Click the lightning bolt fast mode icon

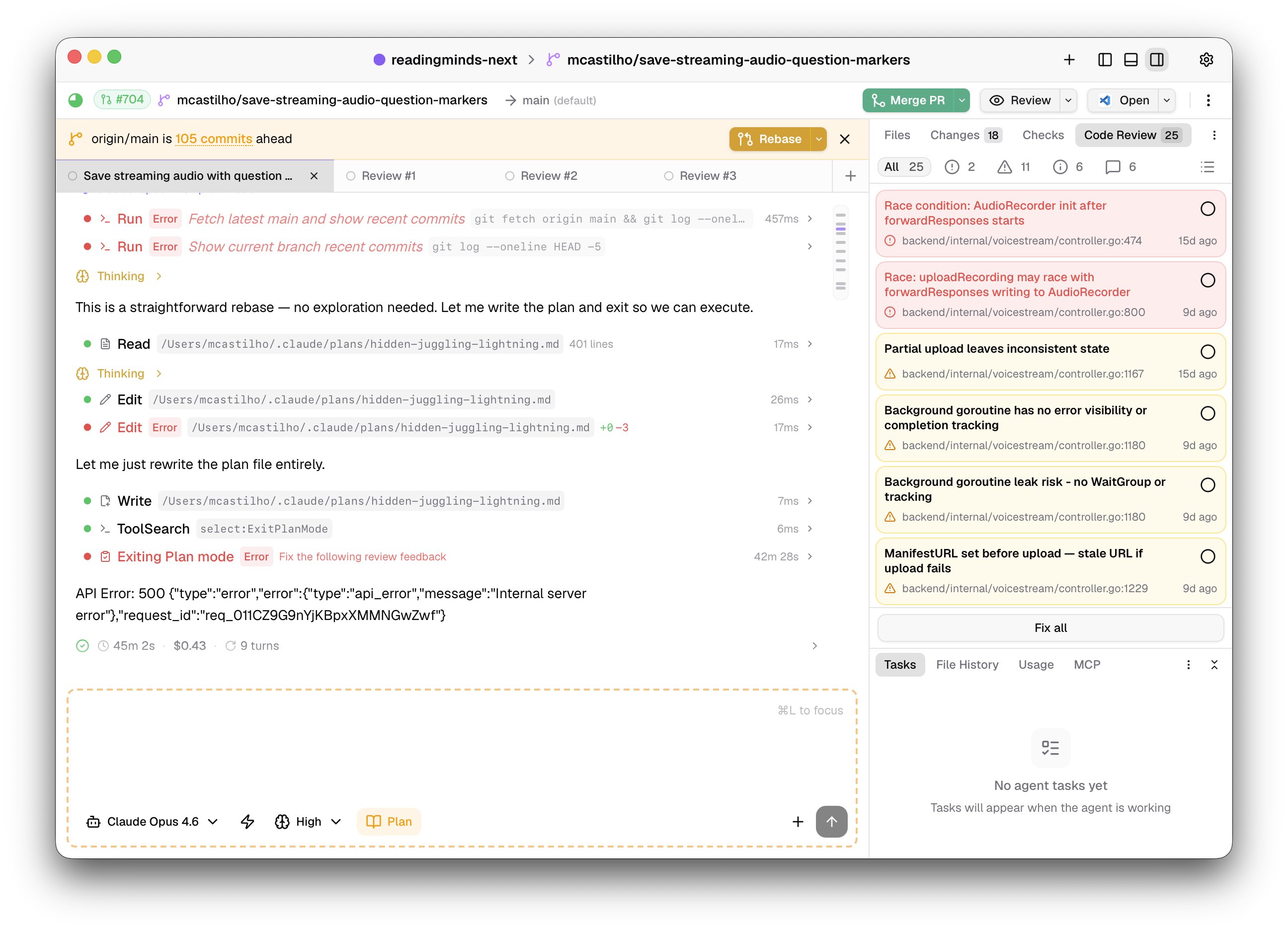click(x=247, y=821)
